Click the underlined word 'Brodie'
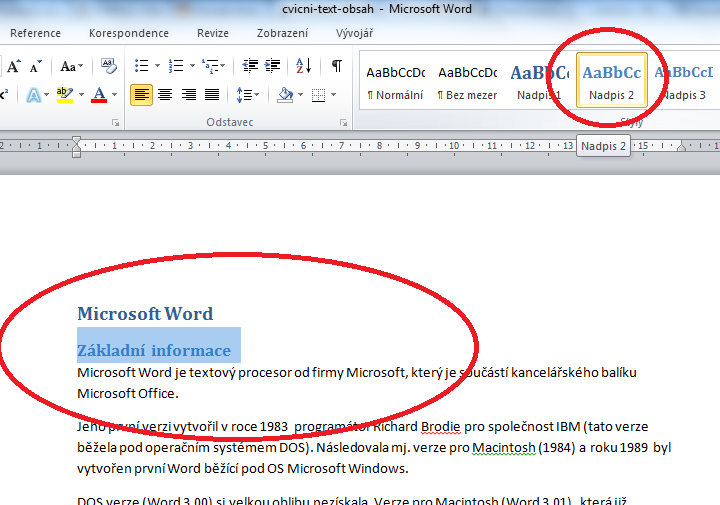Image resolution: width=720 pixels, height=505 pixels. pyautogui.click(x=440, y=426)
